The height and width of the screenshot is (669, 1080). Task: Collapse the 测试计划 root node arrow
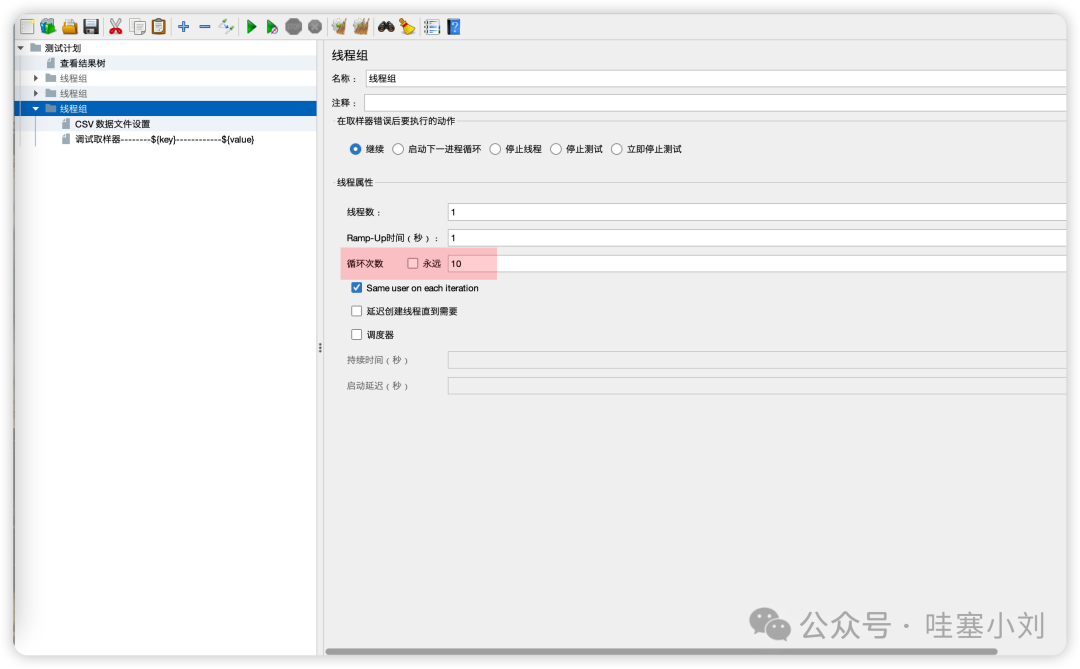click(x=21, y=48)
